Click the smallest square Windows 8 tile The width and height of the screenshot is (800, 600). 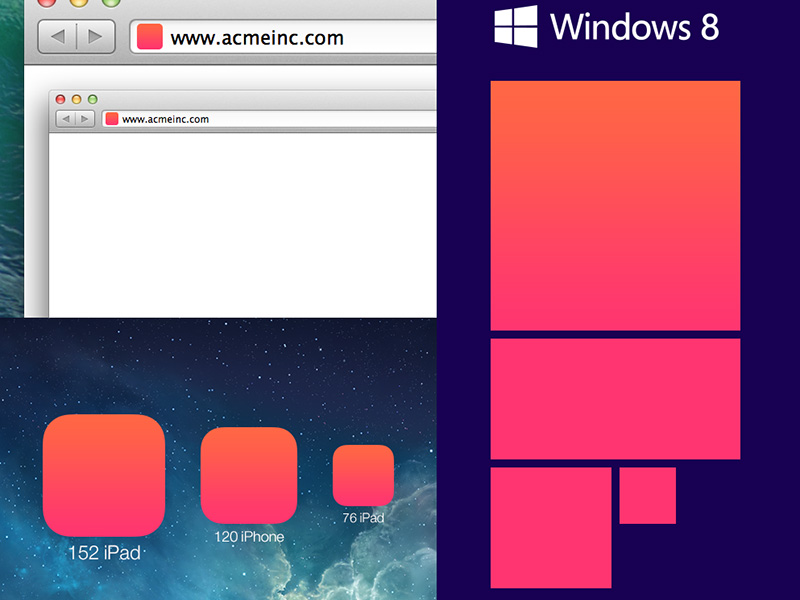coord(647,495)
